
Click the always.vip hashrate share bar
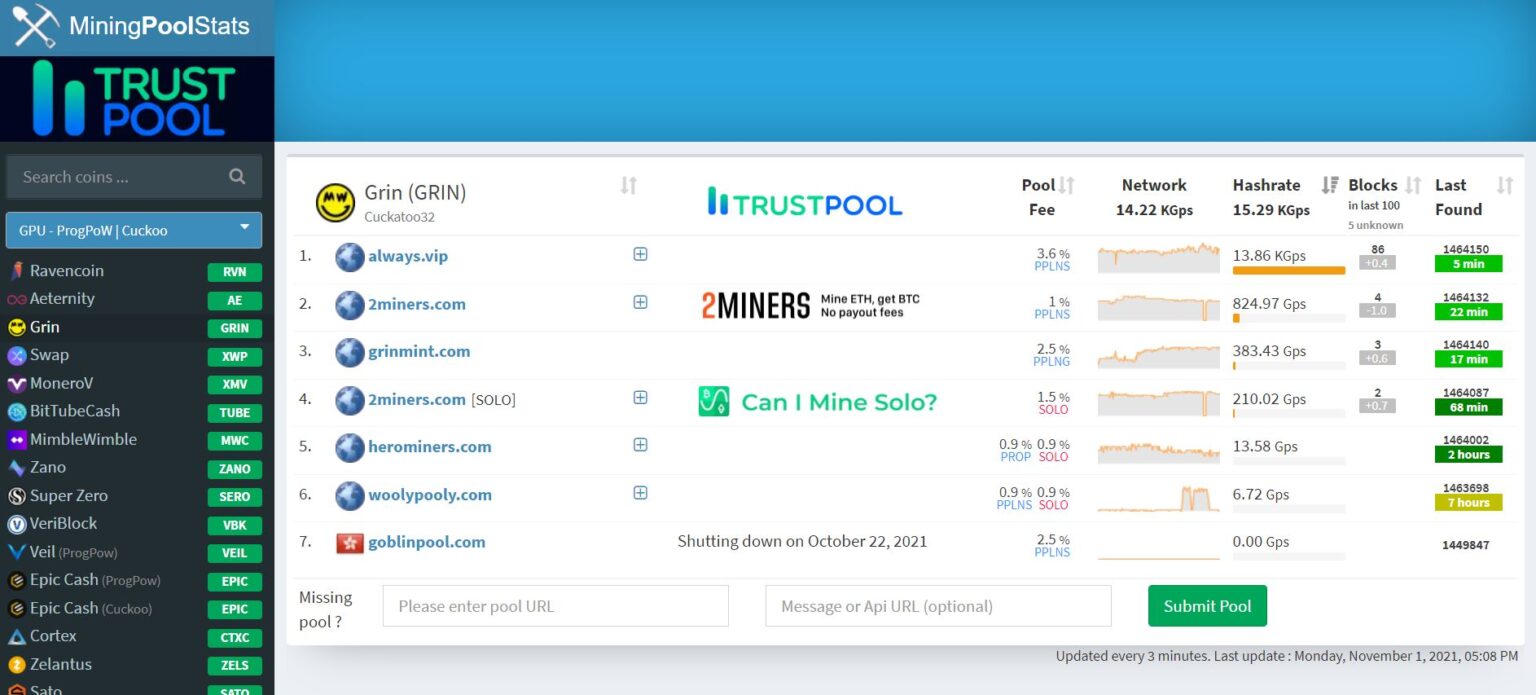pyautogui.click(x=1289, y=271)
